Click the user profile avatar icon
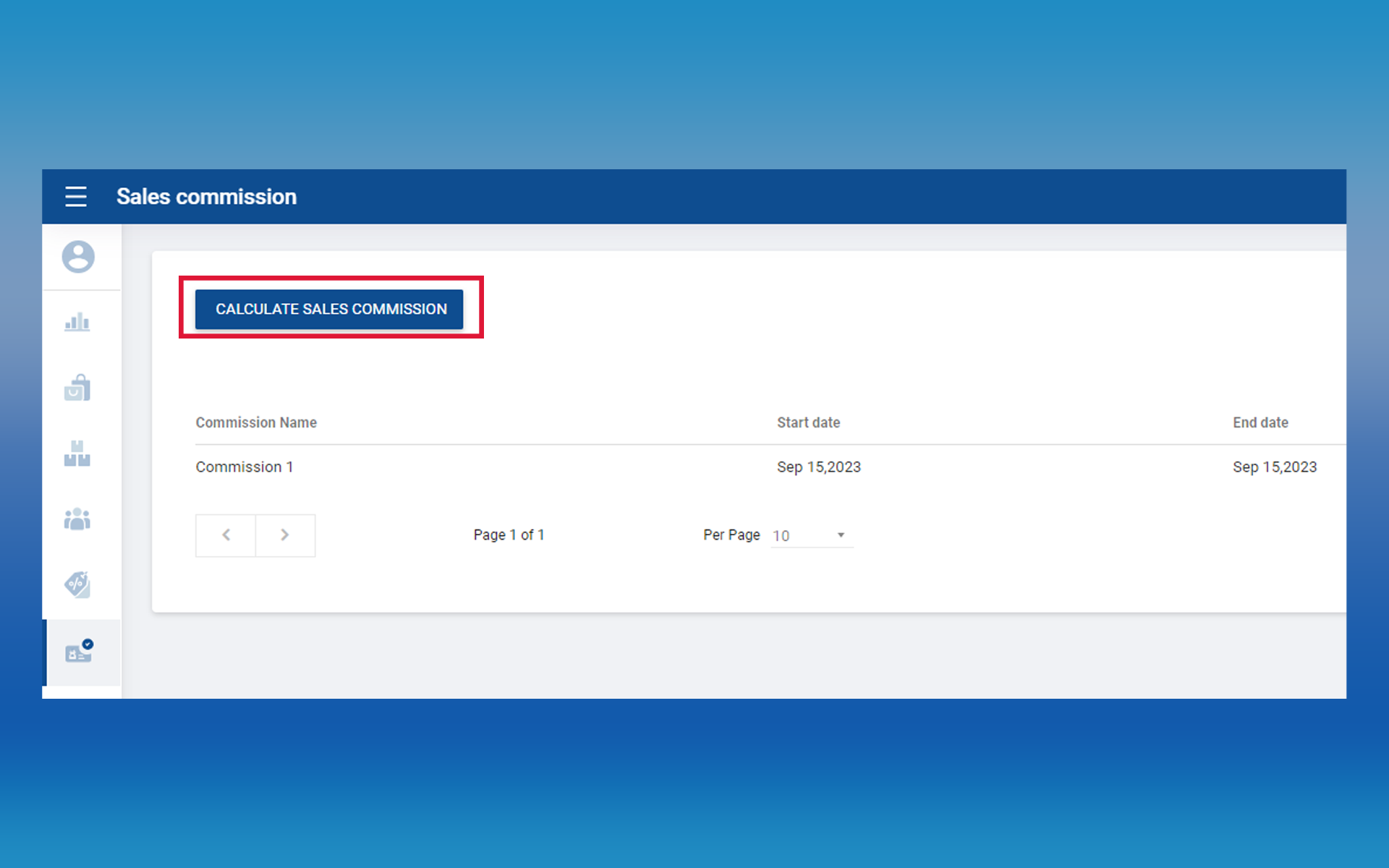Screen dimensions: 1389x868 pos(78,257)
